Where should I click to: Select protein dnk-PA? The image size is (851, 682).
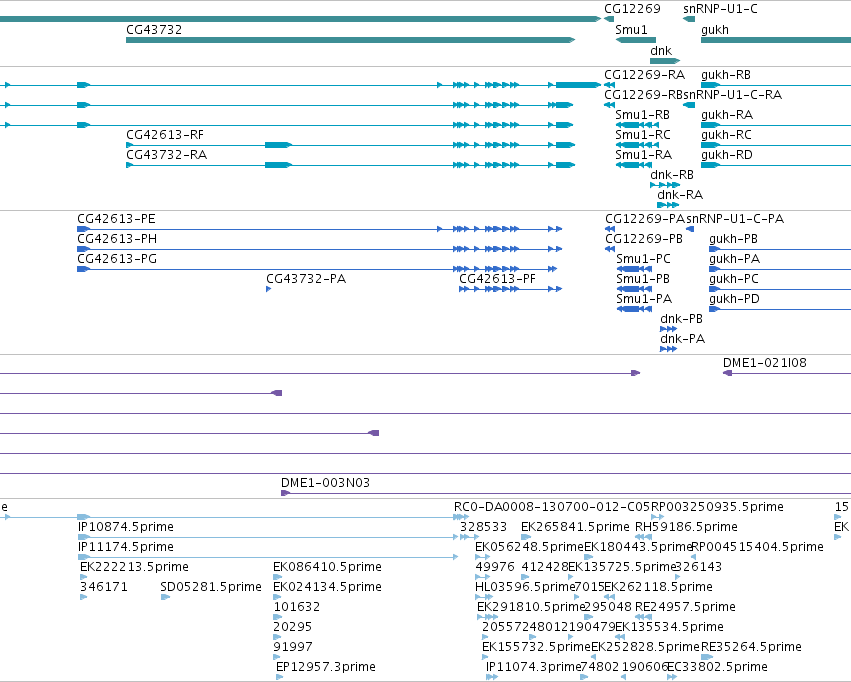coord(669,349)
